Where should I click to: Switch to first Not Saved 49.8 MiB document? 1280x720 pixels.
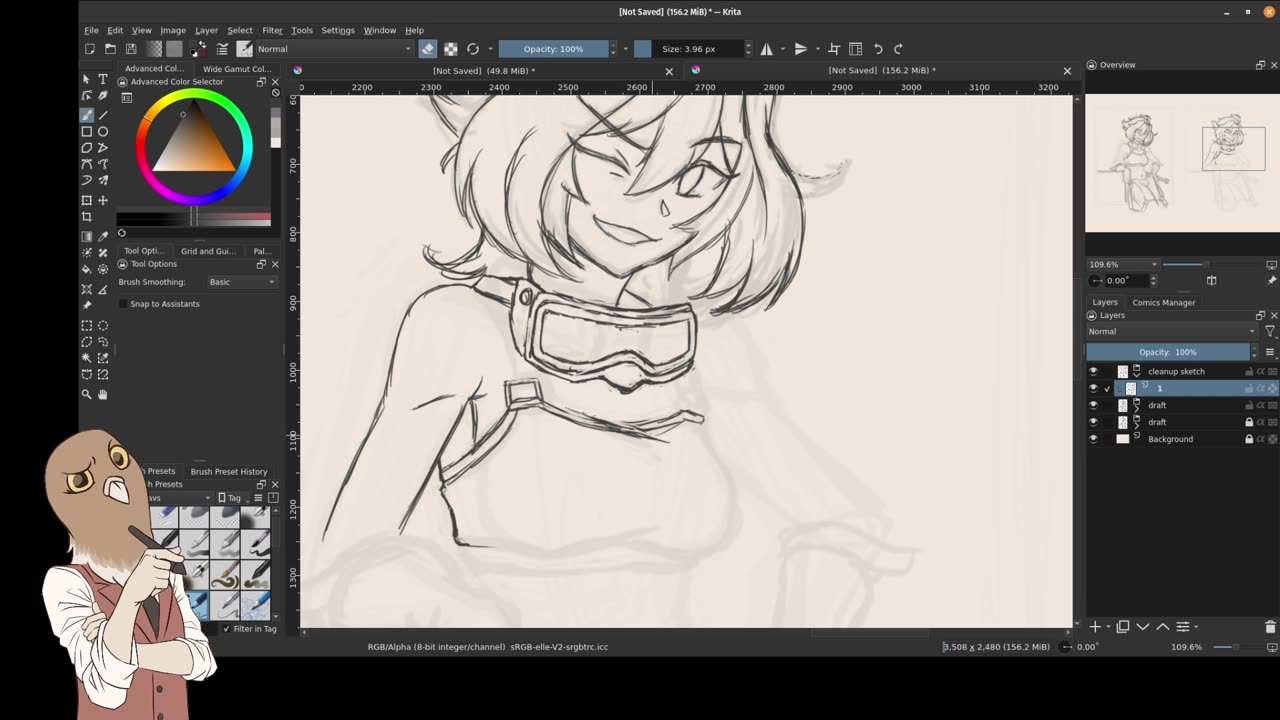pyautogui.click(x=483, y=71)
